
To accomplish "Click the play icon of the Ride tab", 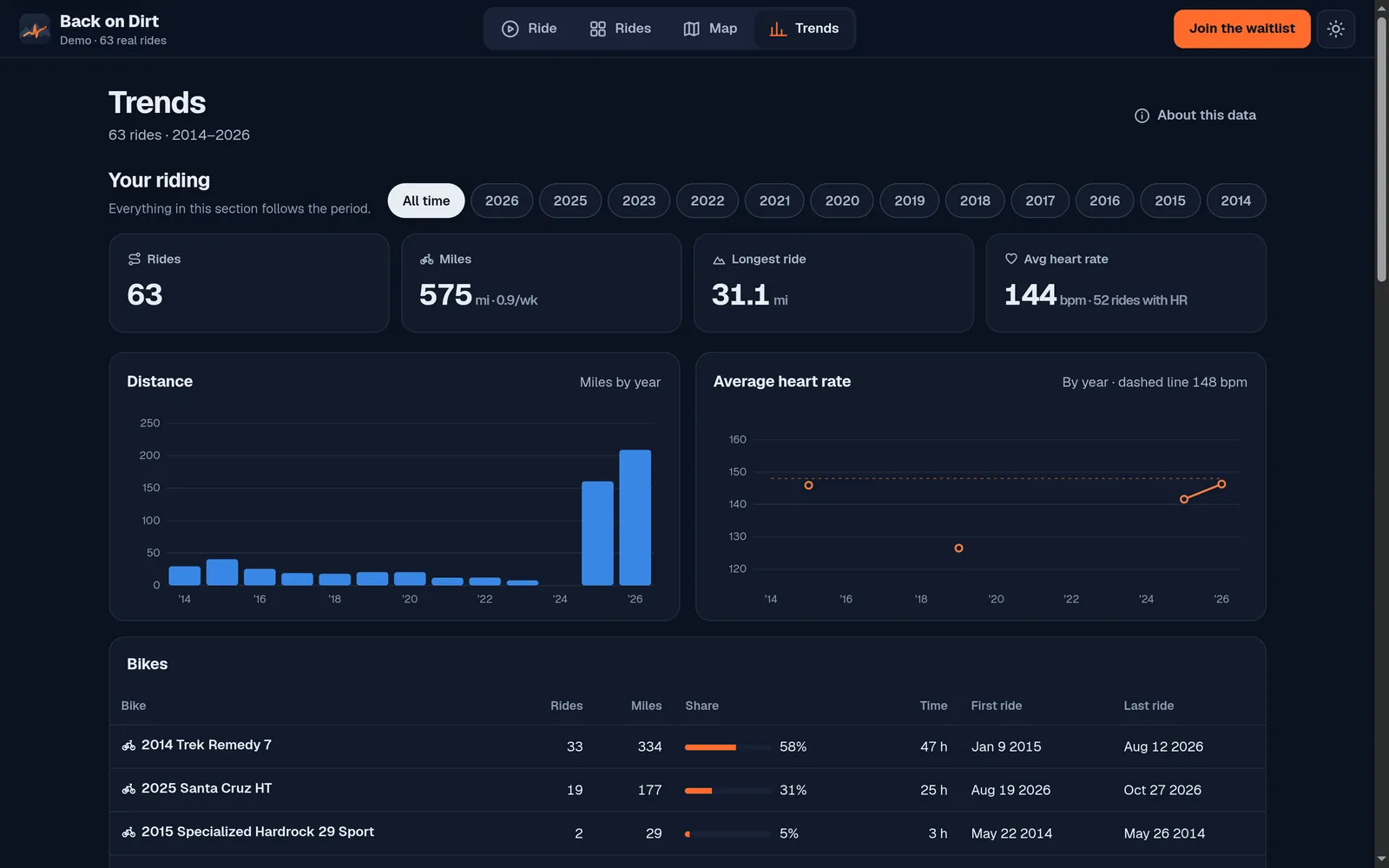I will (x=510, y=29).
